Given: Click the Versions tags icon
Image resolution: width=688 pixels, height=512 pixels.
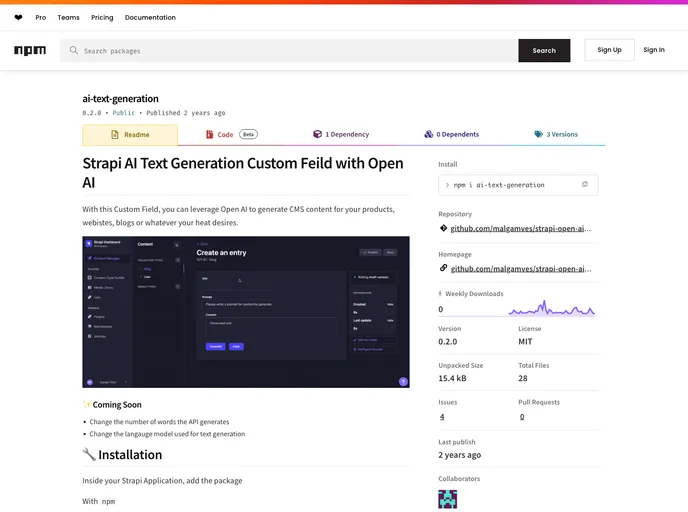Looking at the screenshot, I should [538, 134].
